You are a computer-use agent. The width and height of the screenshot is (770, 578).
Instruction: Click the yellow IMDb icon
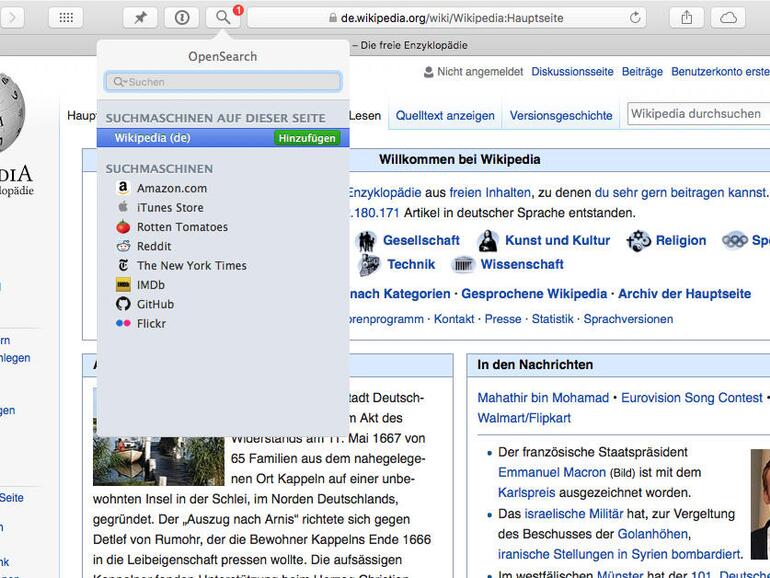pos(123,284)
